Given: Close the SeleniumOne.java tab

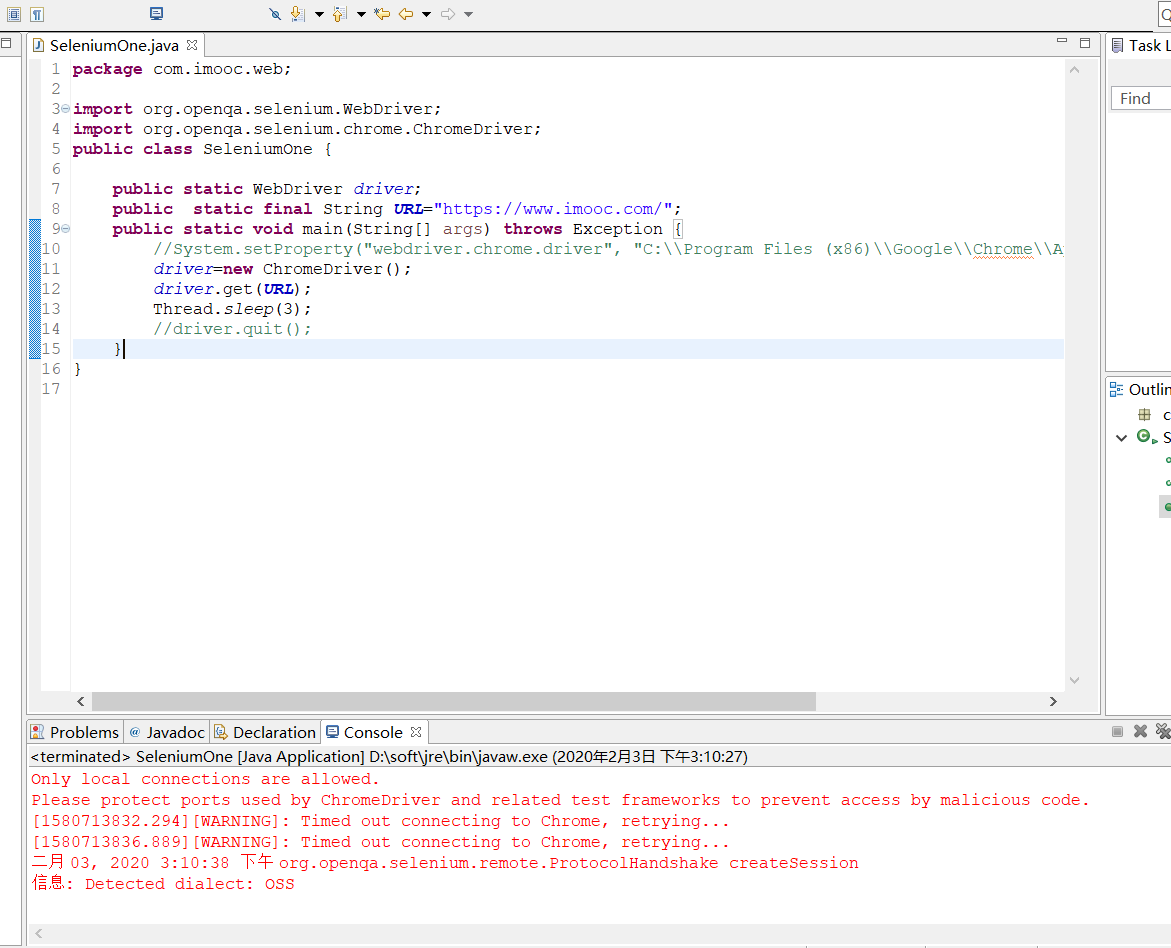Looking at the screenshot, I should [x=192, y=45].
